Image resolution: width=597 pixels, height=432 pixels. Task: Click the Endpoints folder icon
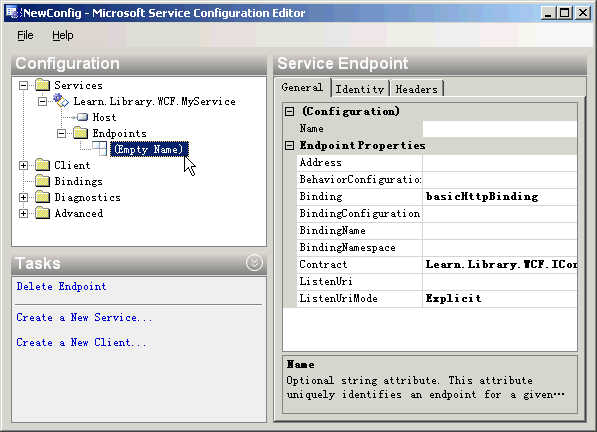click(x=81, y=133)
